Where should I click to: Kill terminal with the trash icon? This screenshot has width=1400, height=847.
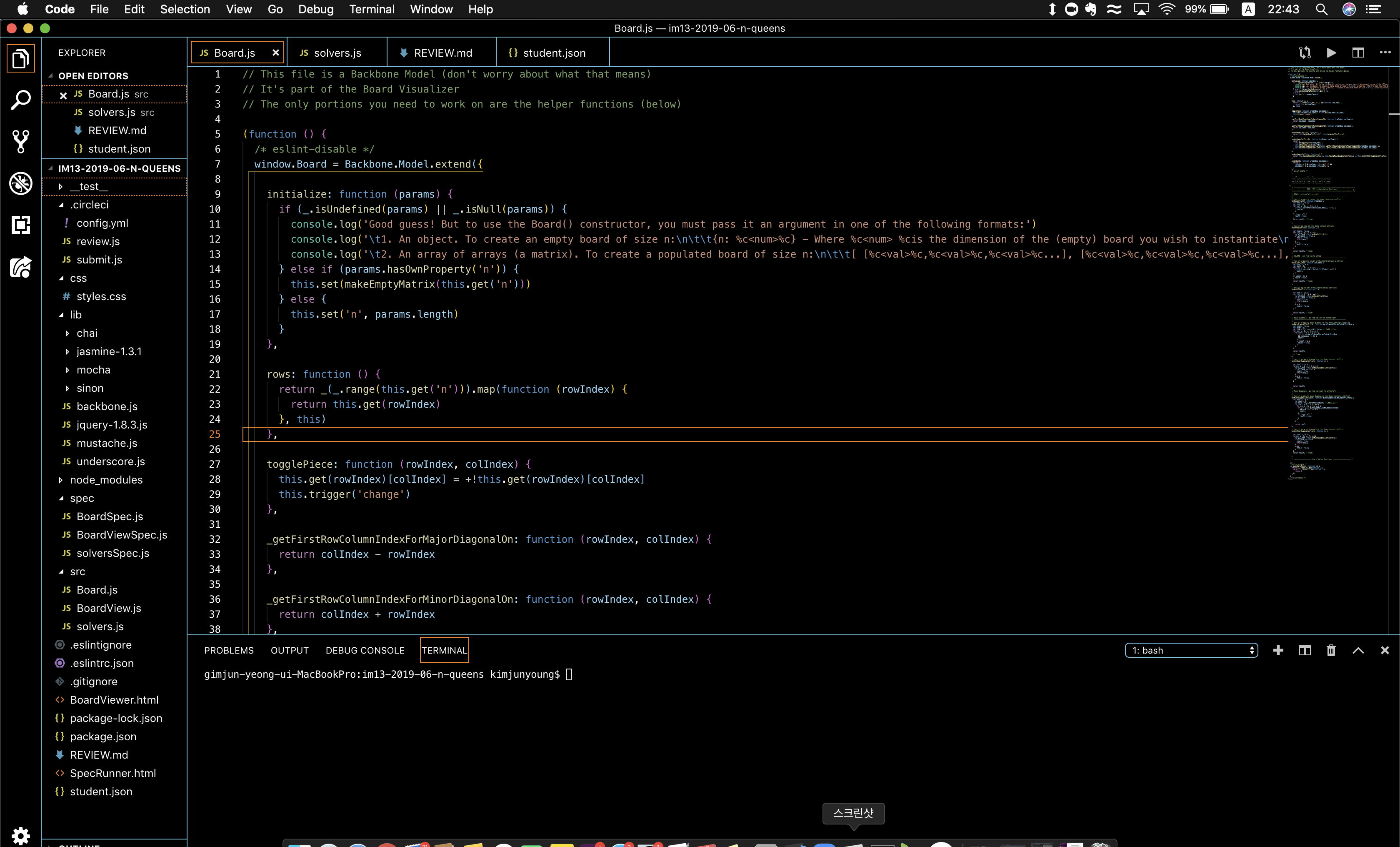point(1331,650)
